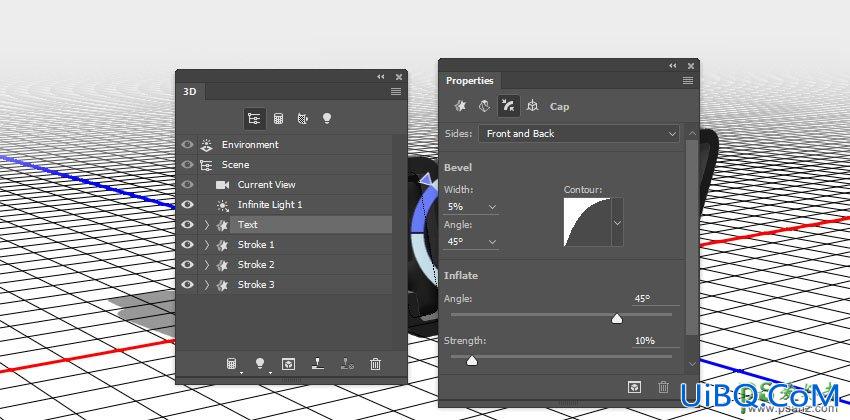The image size is (850, 420).
Task: Hide the Stroke 2 mesh
Action: (187, 264)
